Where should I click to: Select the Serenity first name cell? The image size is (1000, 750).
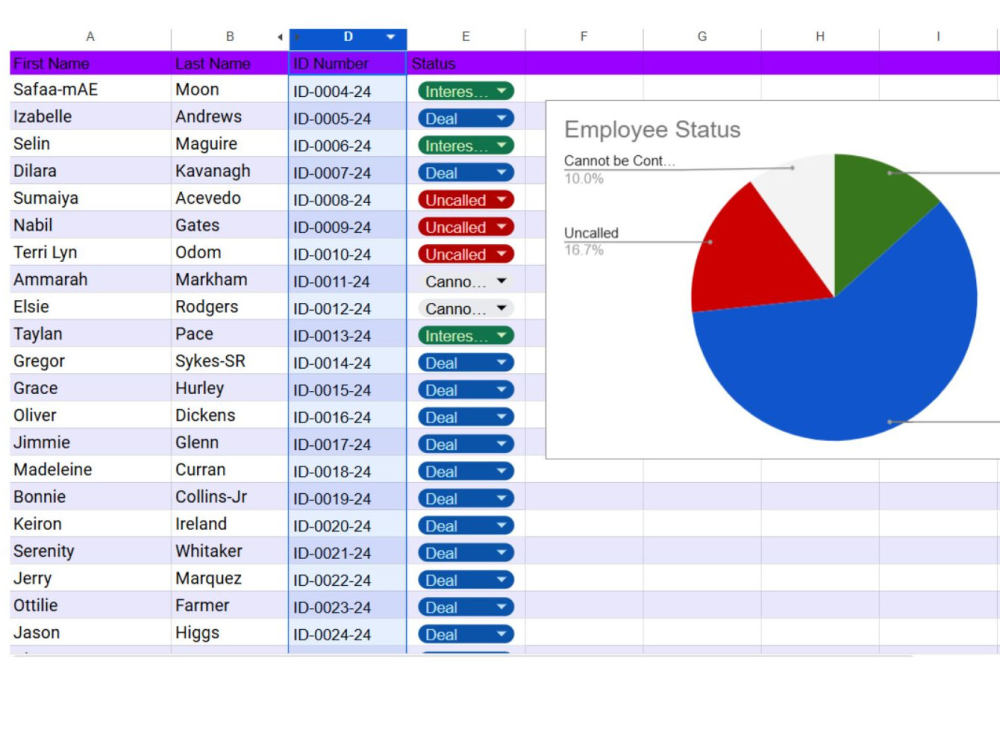pyautogui.click(x=91, y=551)
